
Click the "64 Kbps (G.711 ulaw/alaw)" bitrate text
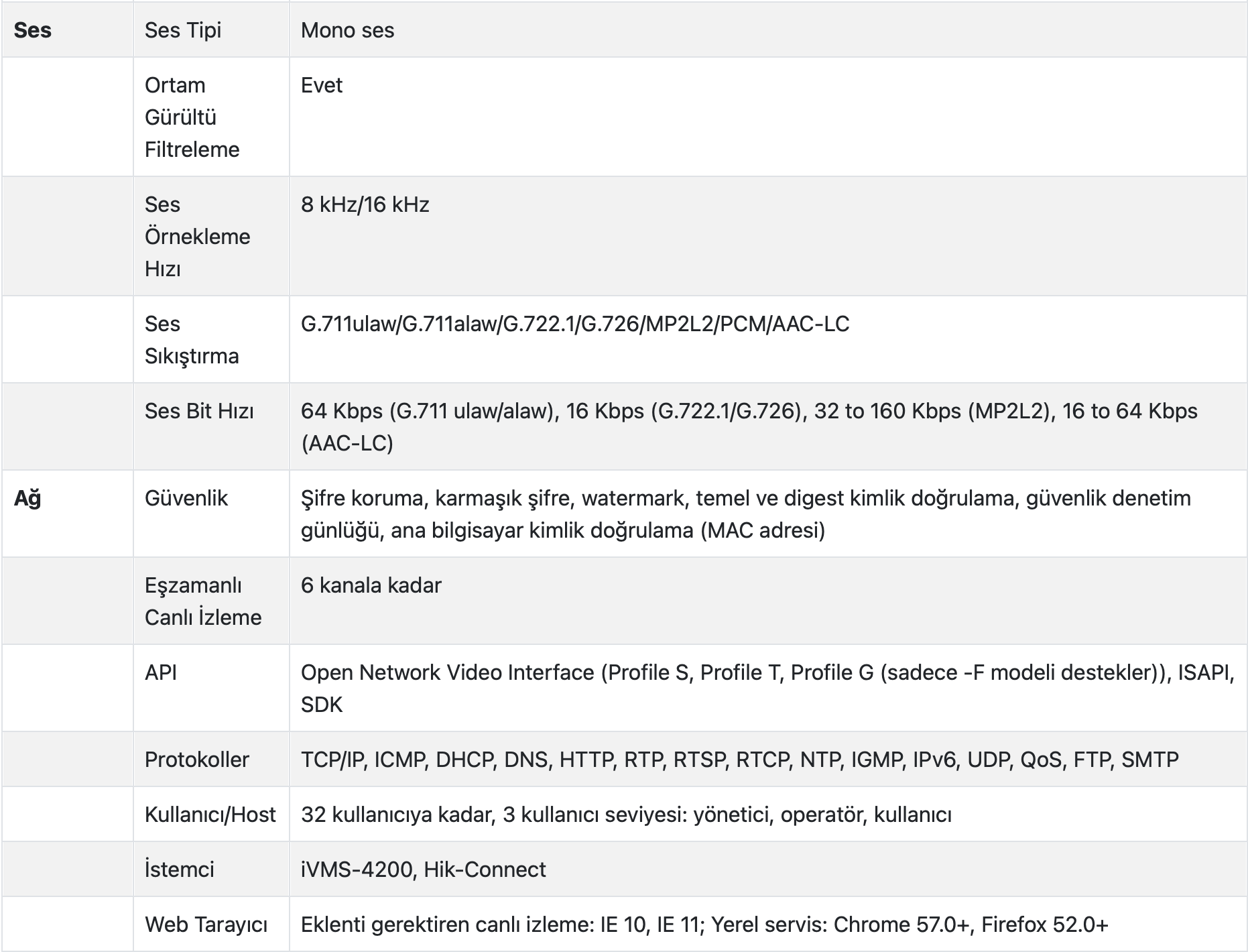429,411
